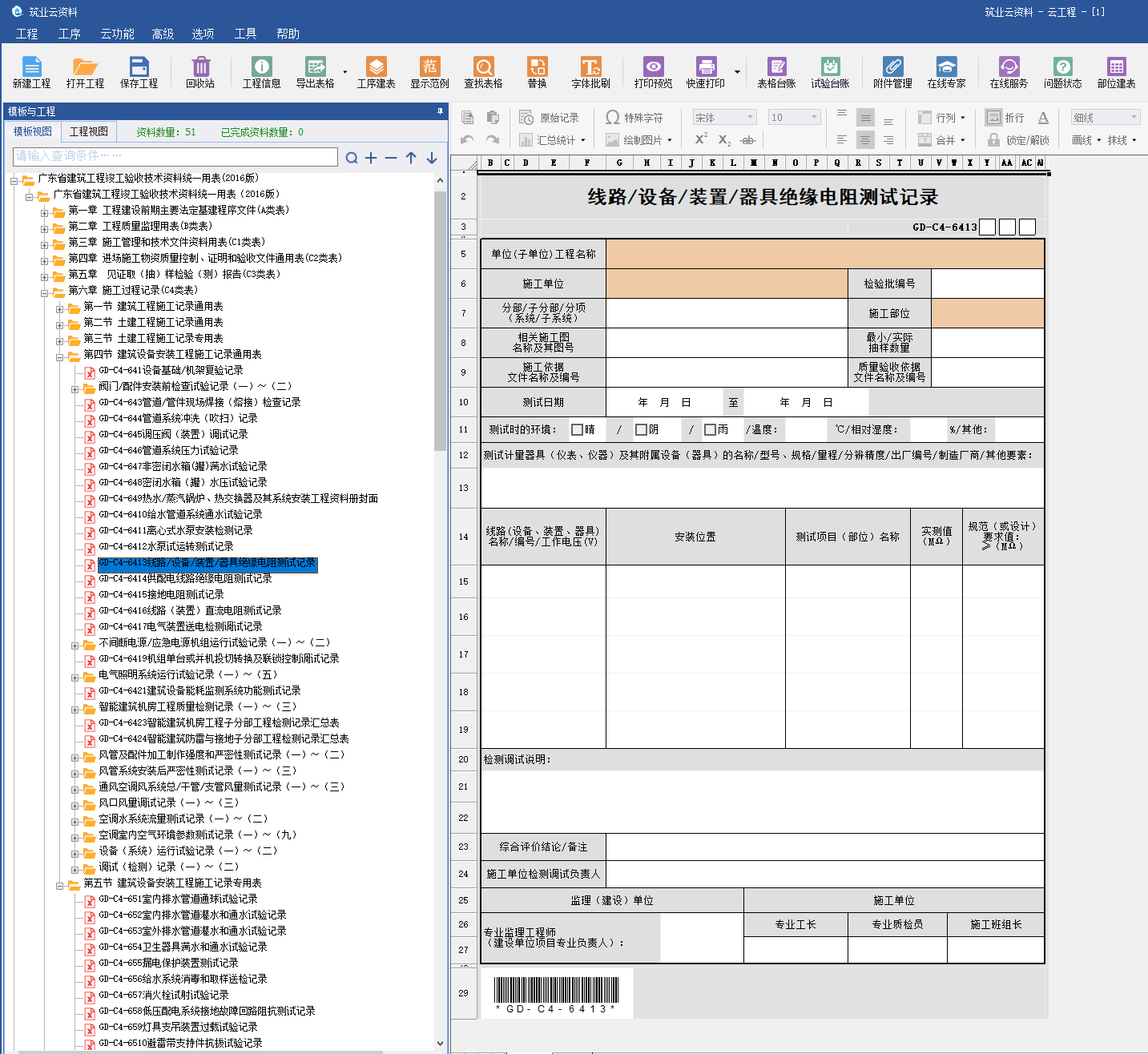This screenshot has height=1054, width=1148.
Task: Tick second box after GD-C4-6413
Action: pos(1008,227)
